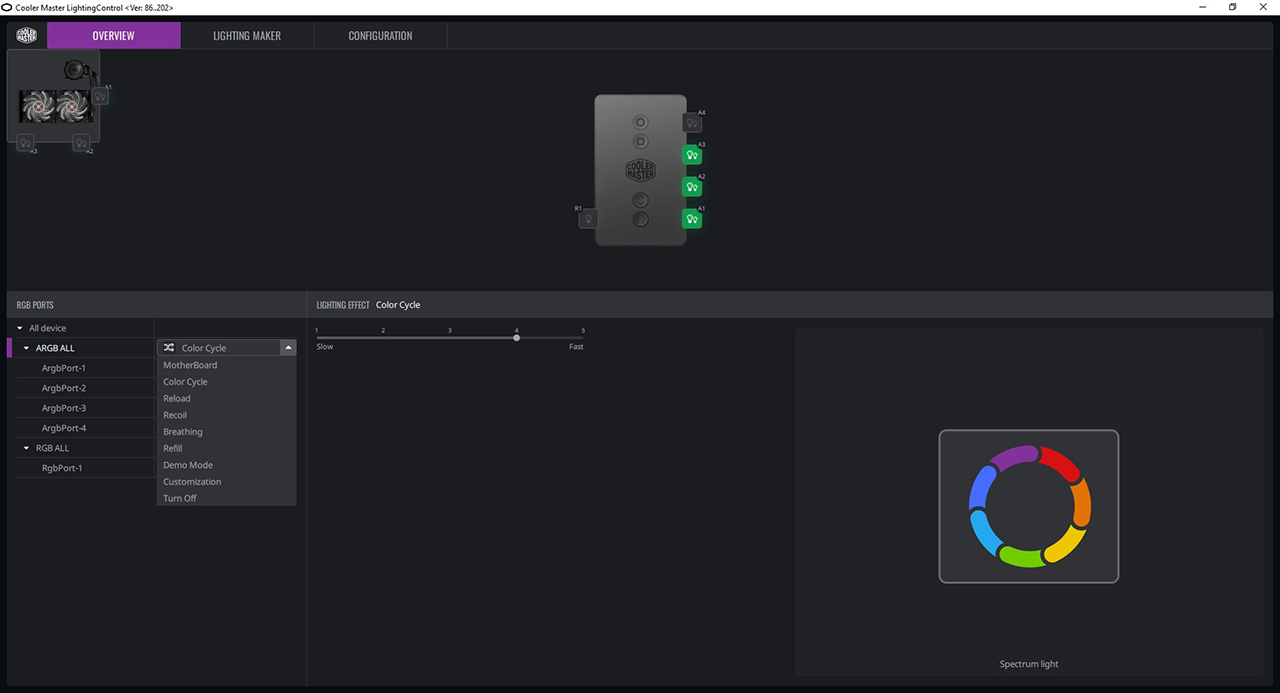Select the green A2 port icon on the controller
Screen dimensions: 1280x693
pos(692,187)
